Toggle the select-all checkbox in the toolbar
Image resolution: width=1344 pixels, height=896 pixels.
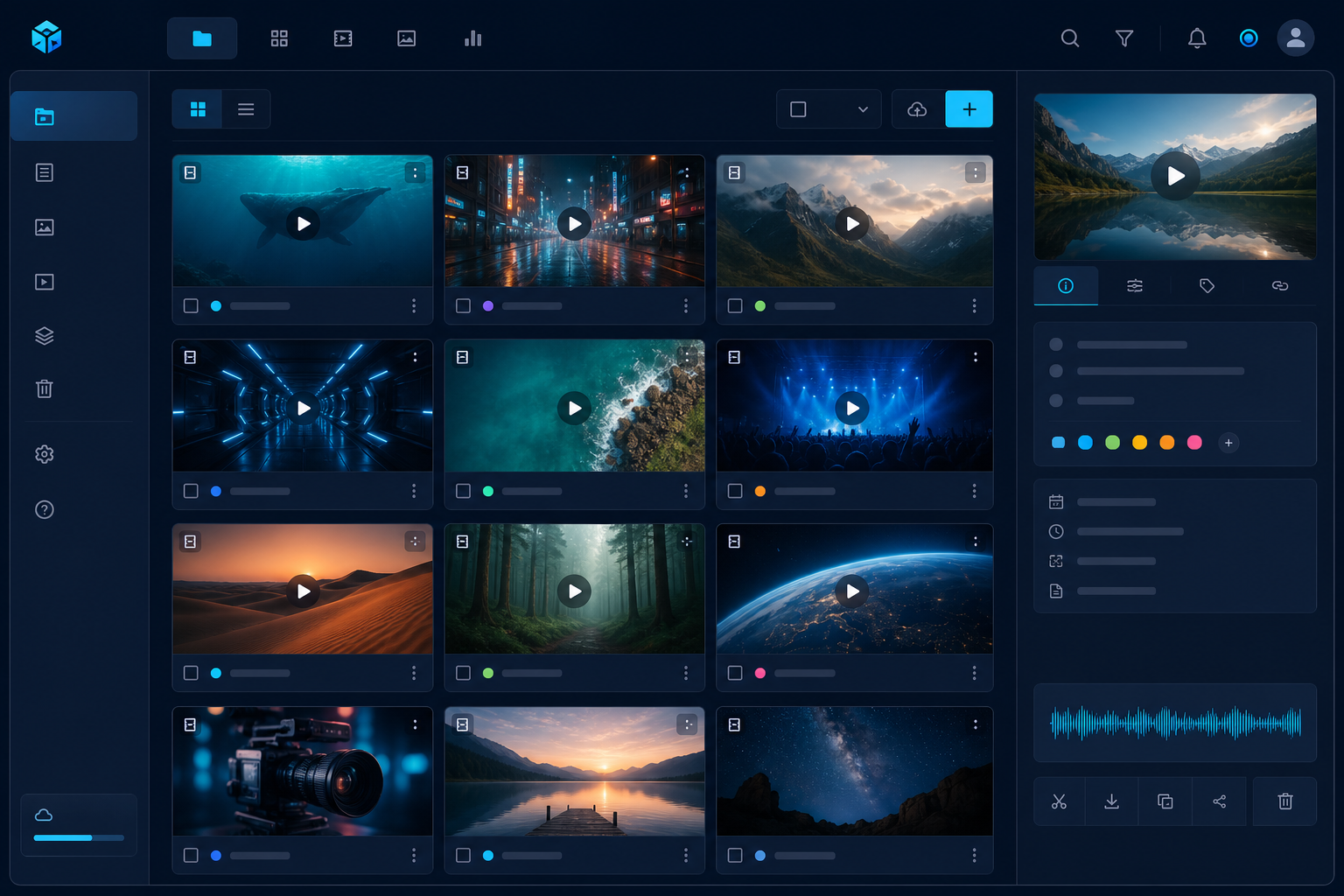798,109
